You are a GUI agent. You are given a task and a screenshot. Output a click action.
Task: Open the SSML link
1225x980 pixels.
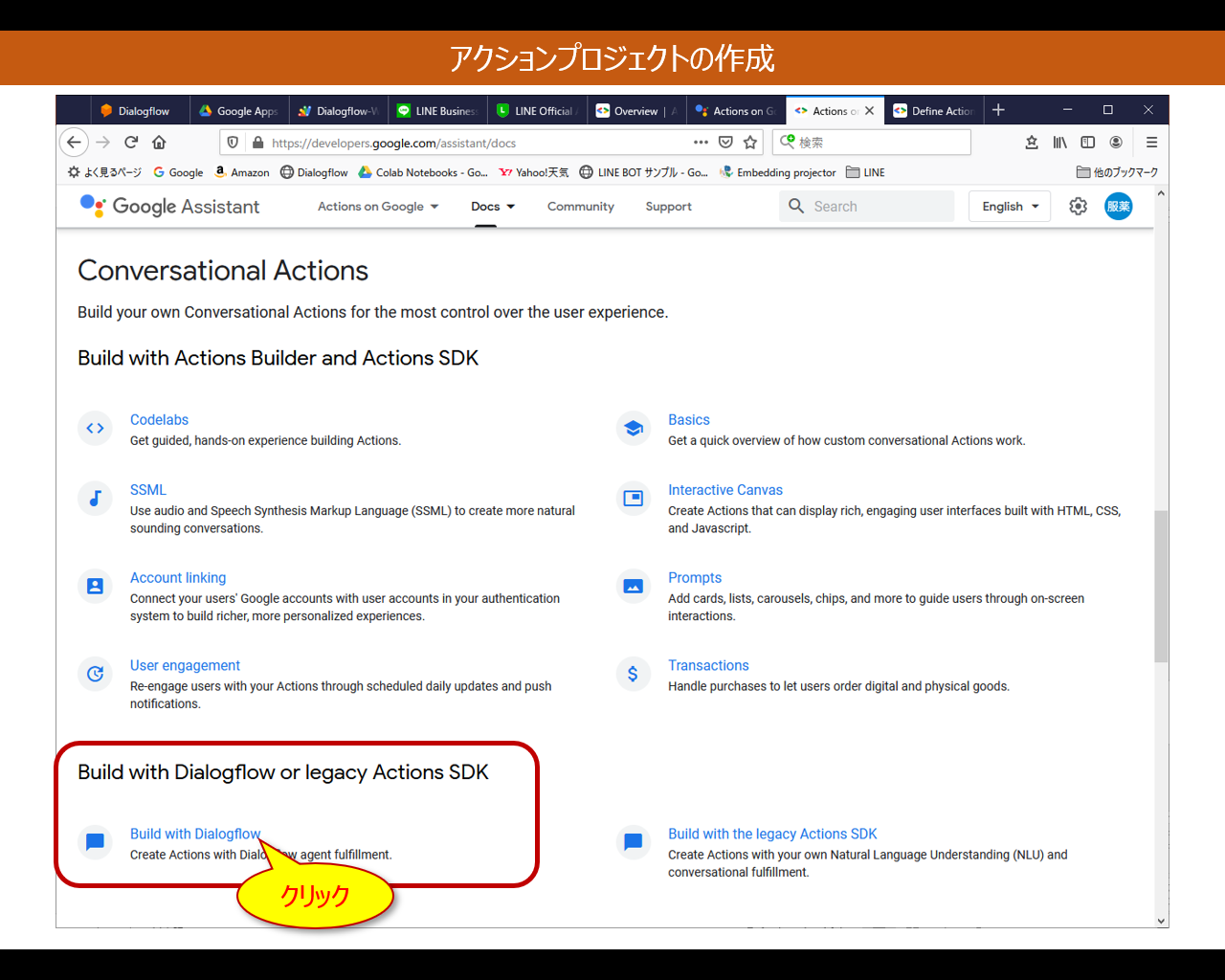pos(148,490)
